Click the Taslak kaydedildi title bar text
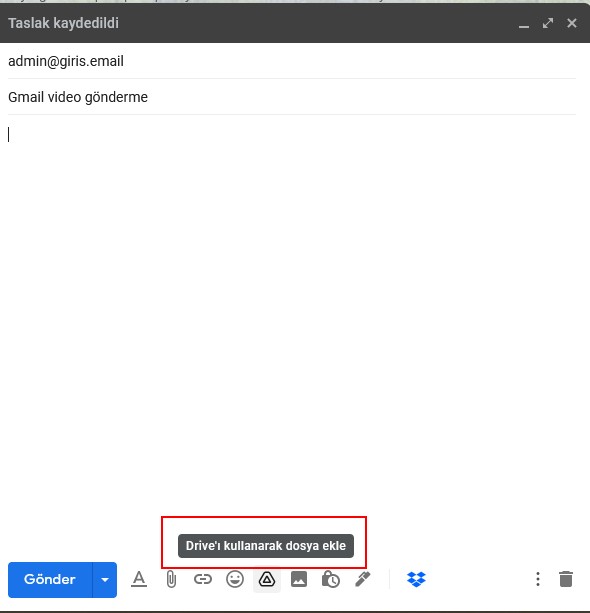 63,23
